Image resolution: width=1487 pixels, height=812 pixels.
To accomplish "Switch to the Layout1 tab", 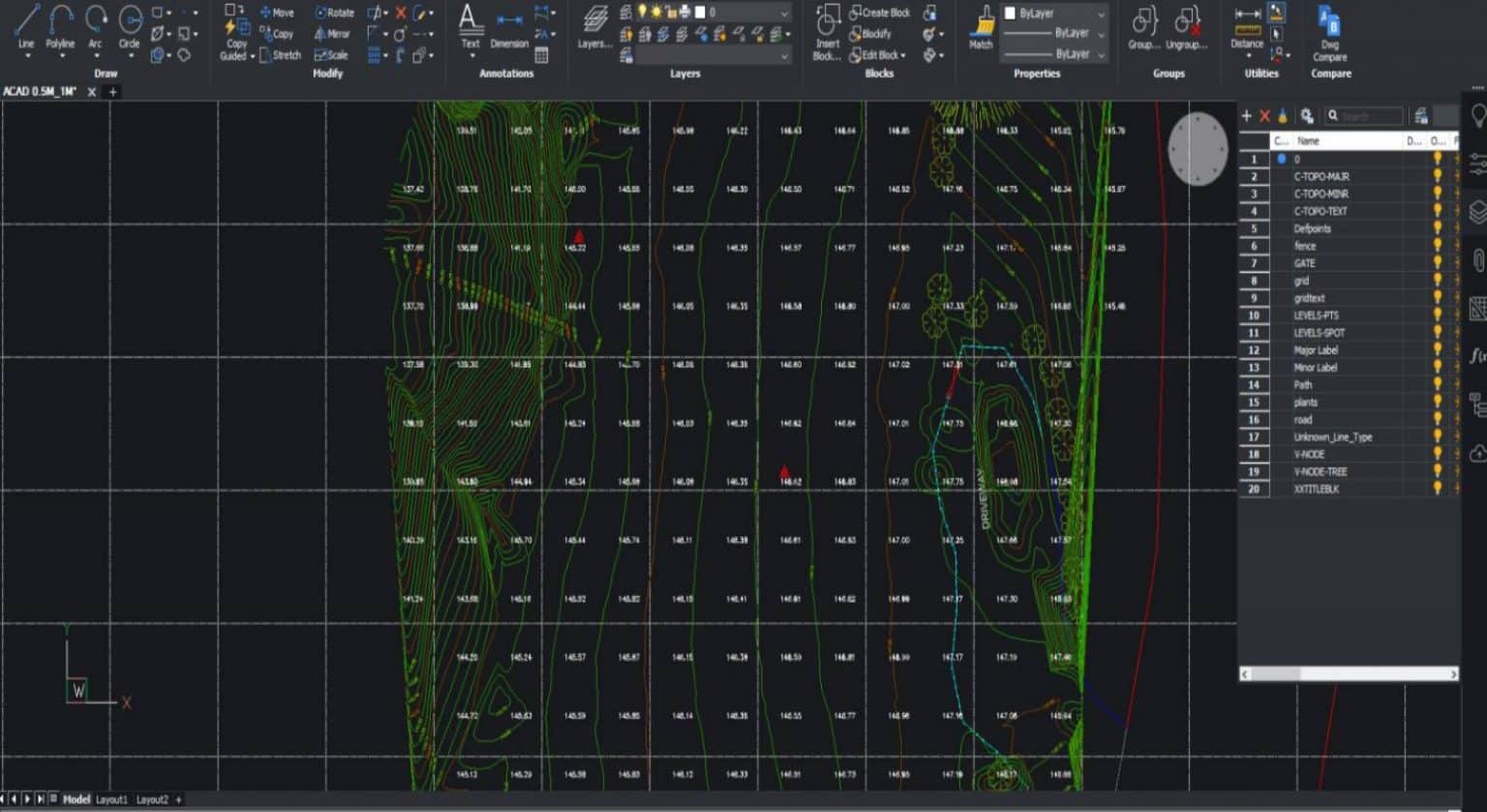I will 111,798.
